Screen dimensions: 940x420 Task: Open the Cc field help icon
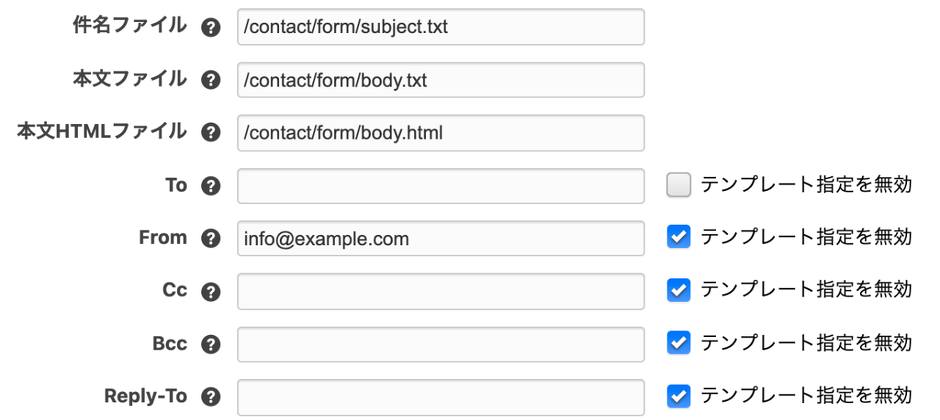210,292
